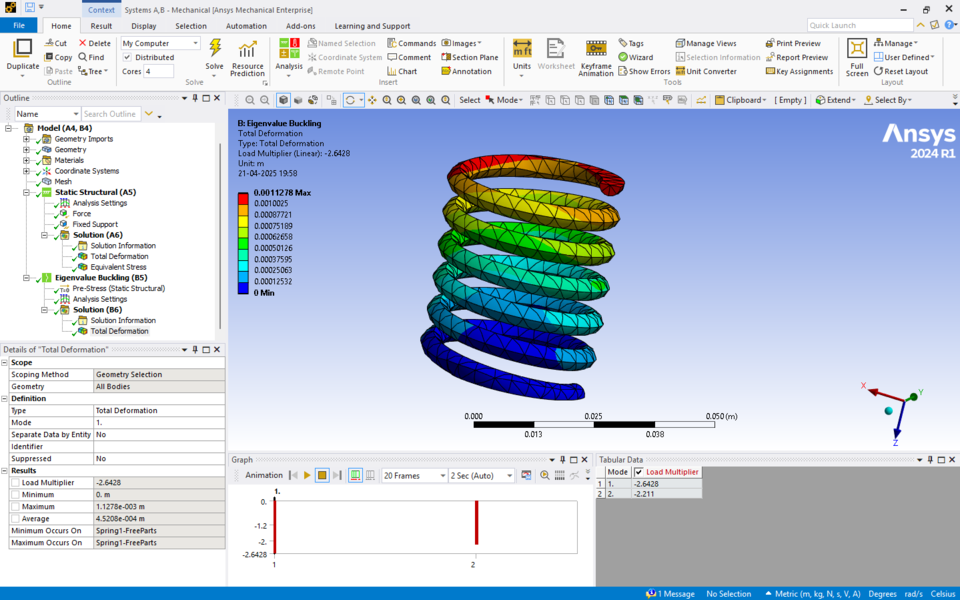The height and width of the screenshot is (600, 960).
Task: Click the Solve lightning icon
Action: pos(217,48)
